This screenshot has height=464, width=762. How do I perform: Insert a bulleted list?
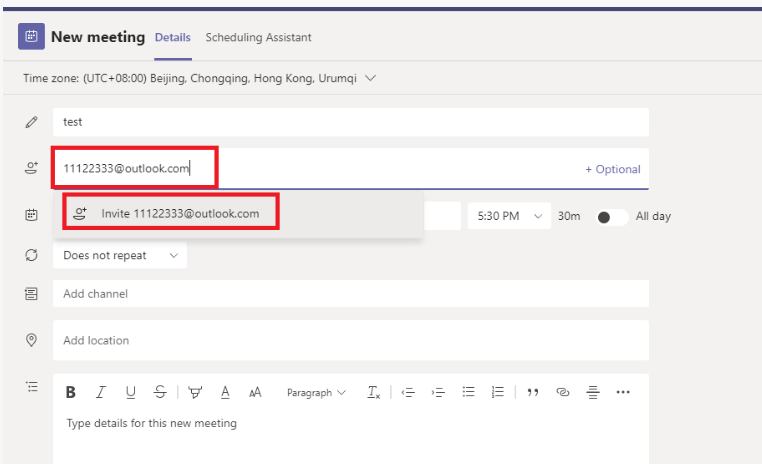click(x=468, y=392)
